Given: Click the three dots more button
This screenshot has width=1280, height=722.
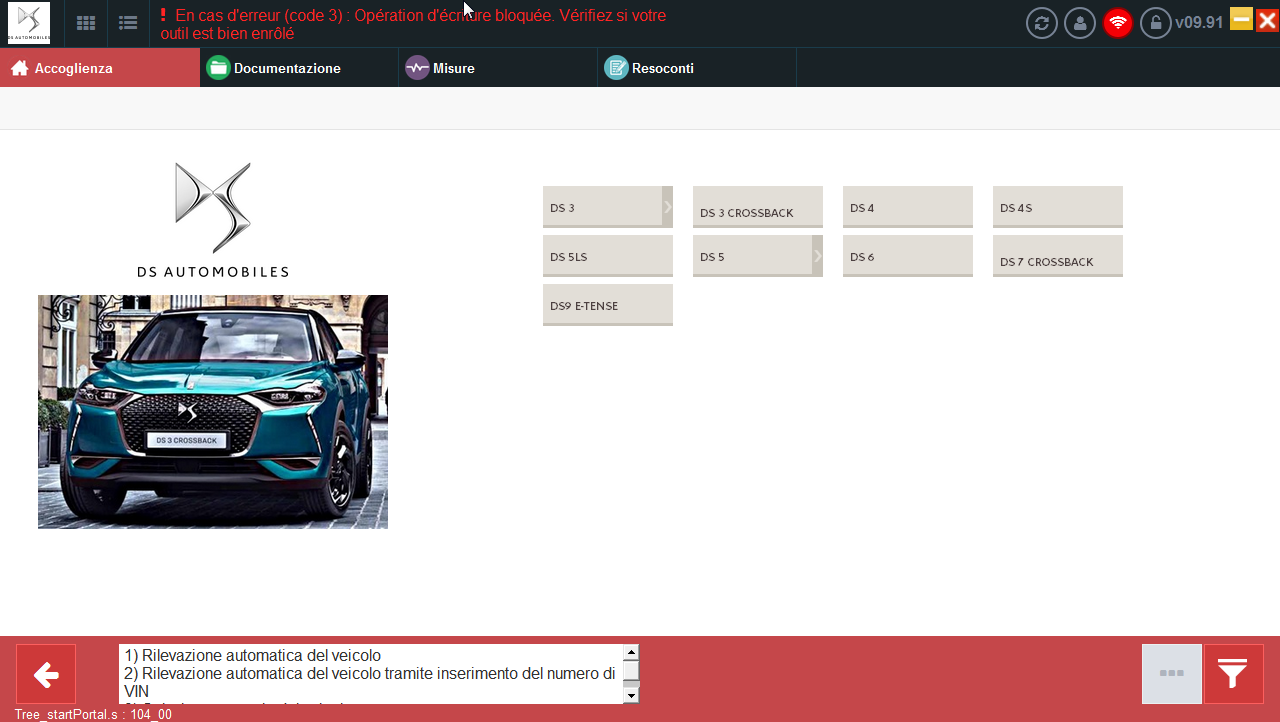Looking at the screenshot, I should [1172, 674].
